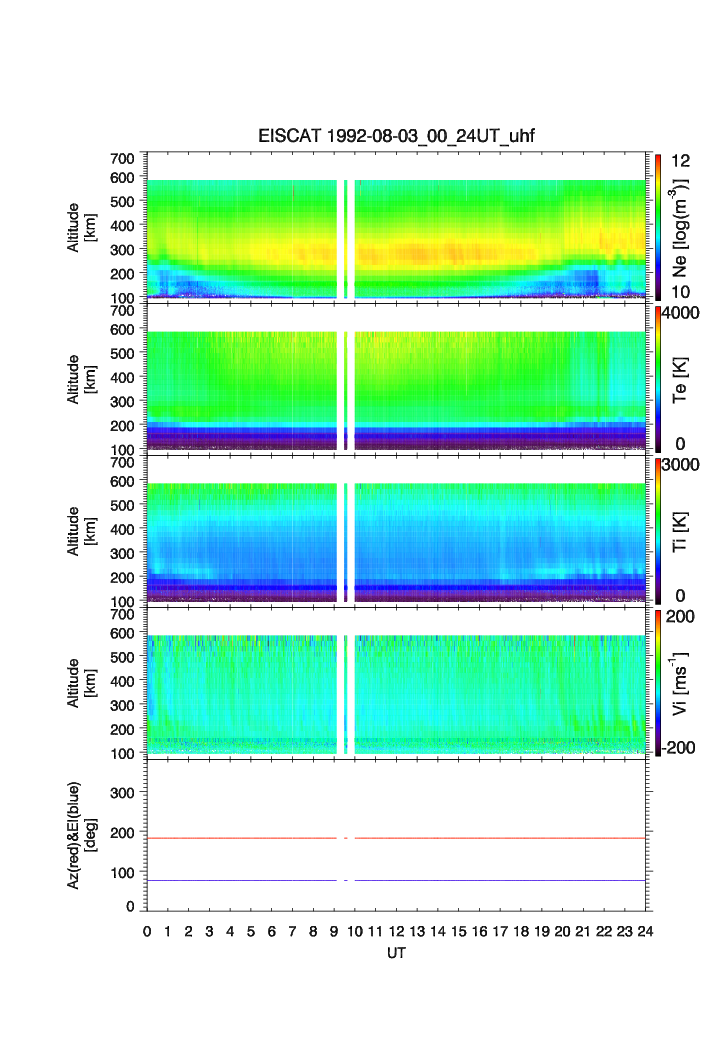Viewport: 708px width, 1063px height.
Task: Click the UT tick label 3
Action: (210, 931)
